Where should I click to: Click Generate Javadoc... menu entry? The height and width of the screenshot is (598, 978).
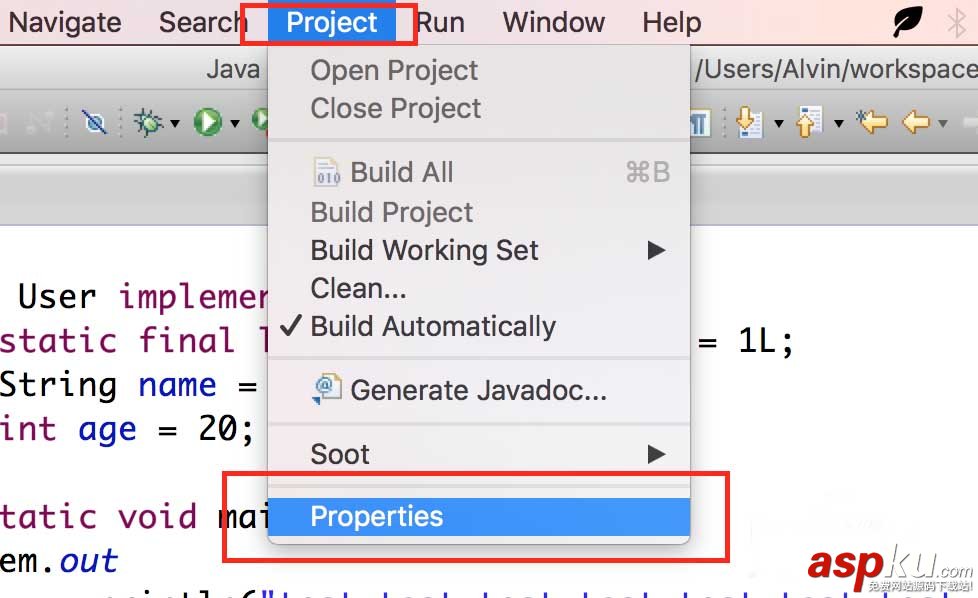(x=478, y=390)
